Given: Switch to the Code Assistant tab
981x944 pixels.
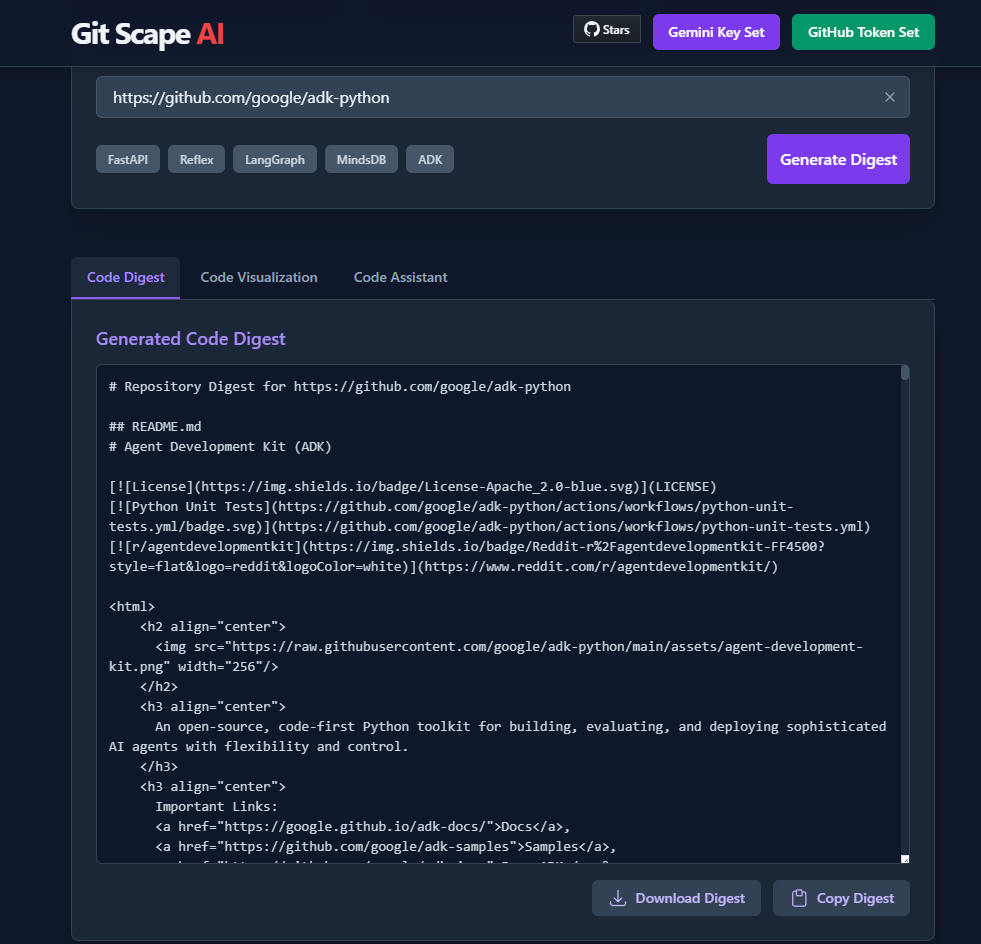Looking at the screenshot, I should [x=400, y=277].
